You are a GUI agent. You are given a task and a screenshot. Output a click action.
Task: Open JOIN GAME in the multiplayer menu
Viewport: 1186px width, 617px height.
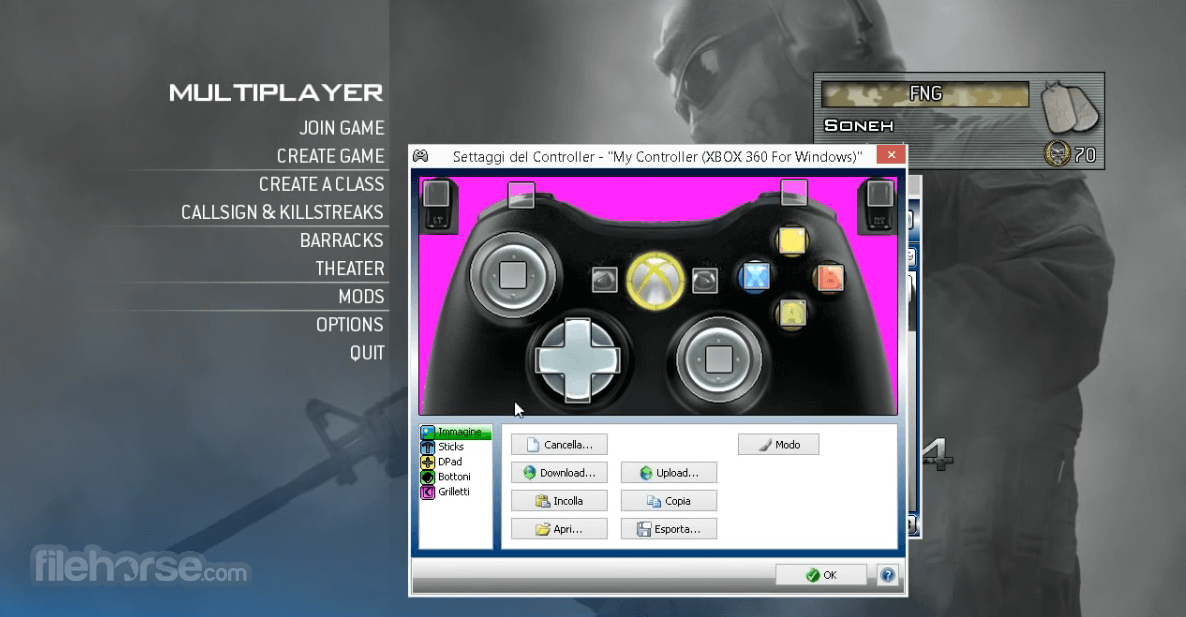(x=342, y=128)
